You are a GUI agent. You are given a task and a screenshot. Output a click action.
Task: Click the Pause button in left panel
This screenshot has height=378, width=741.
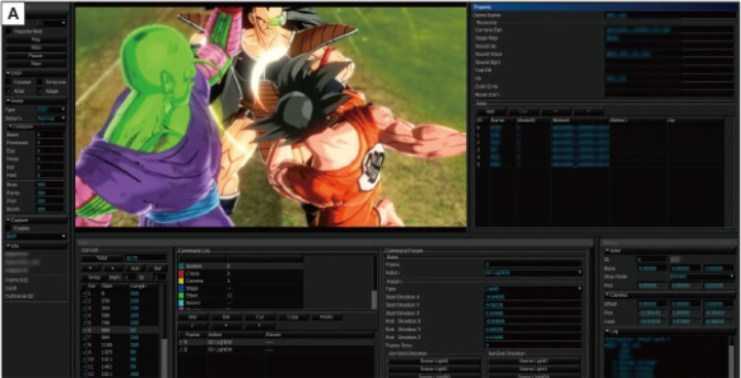36,55
